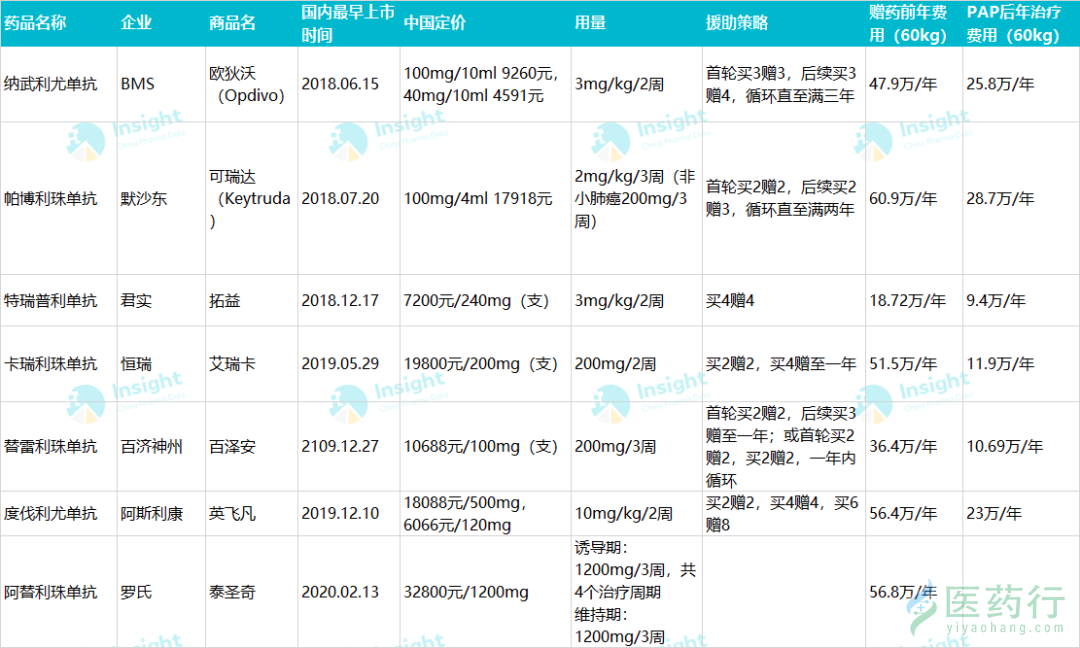The height and width of the screenshot is (648, 1080).
Task: Click the '商品名' column header
Action: (x=232, y=23)
